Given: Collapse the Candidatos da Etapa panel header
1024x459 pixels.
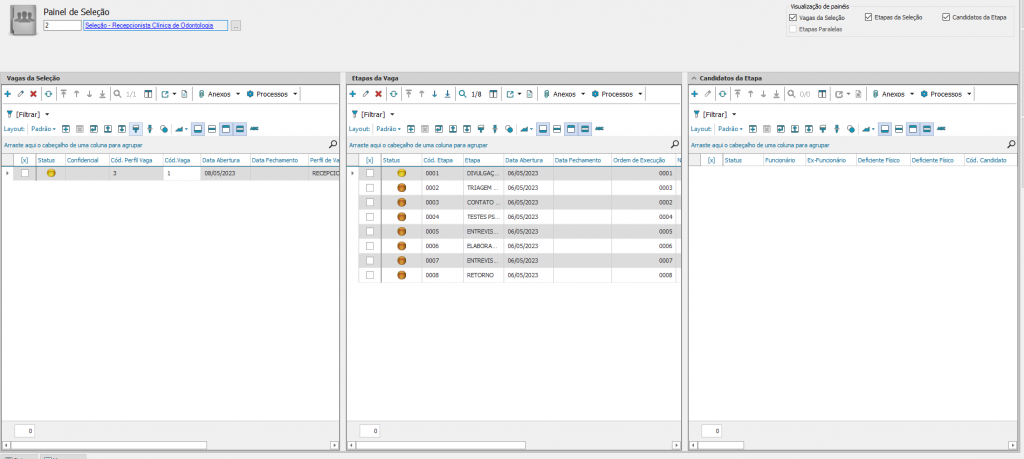Looking at the screenshot, I should pyautogui.click(x=694, y=77).
